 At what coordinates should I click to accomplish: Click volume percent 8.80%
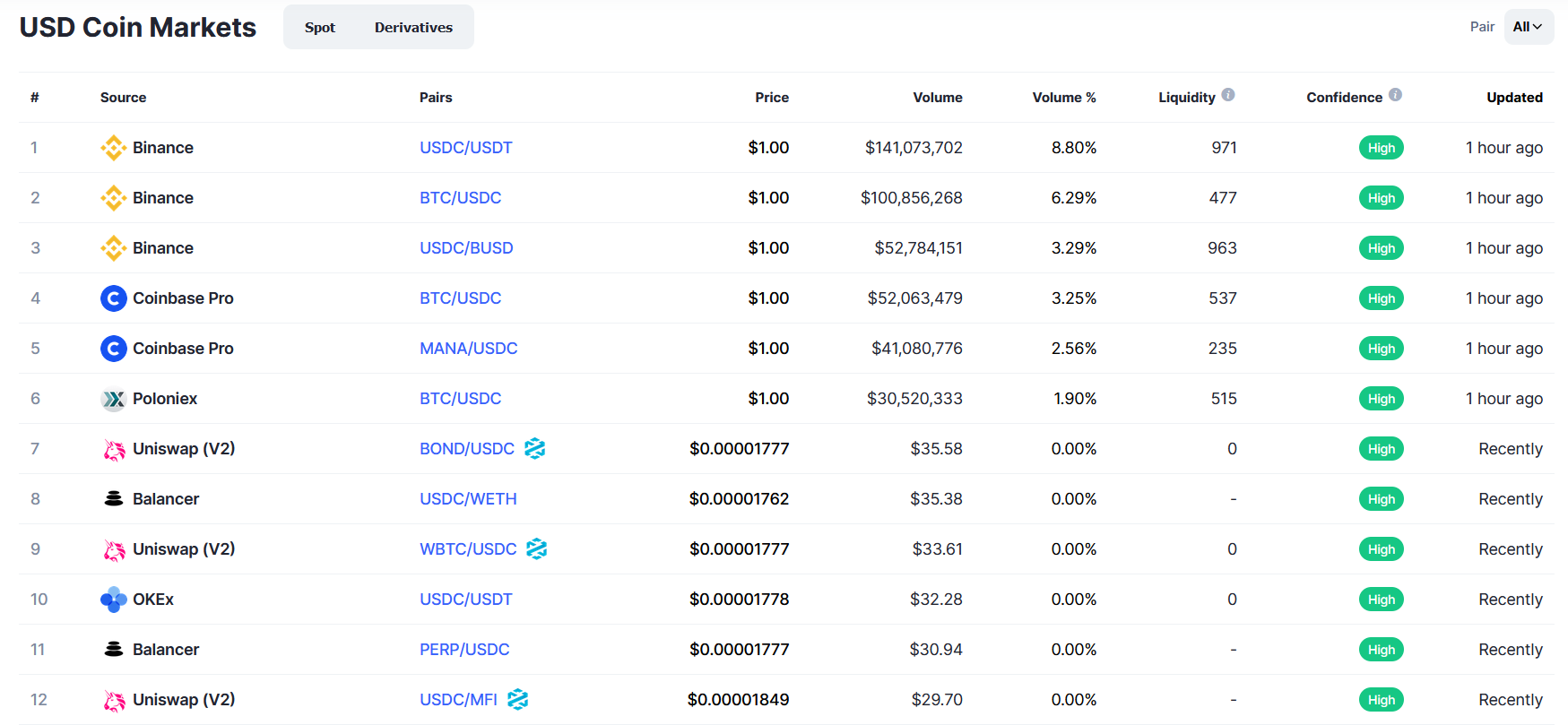tap(1074, 148)
